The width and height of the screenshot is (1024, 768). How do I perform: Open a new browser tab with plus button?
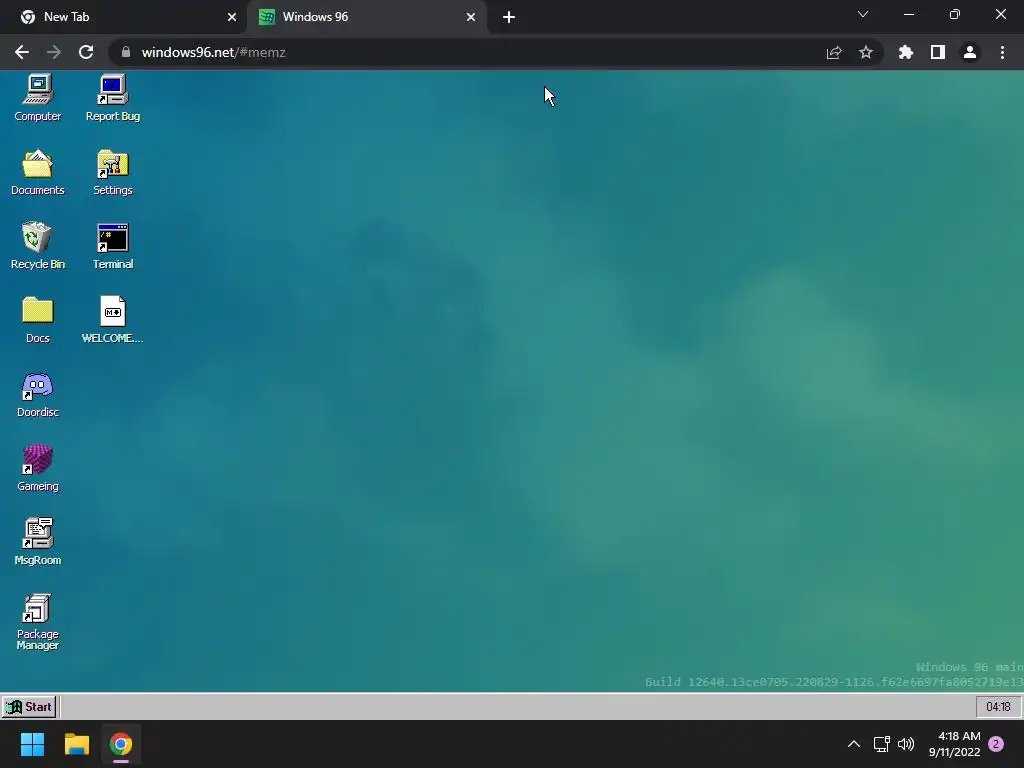point(509,17)
